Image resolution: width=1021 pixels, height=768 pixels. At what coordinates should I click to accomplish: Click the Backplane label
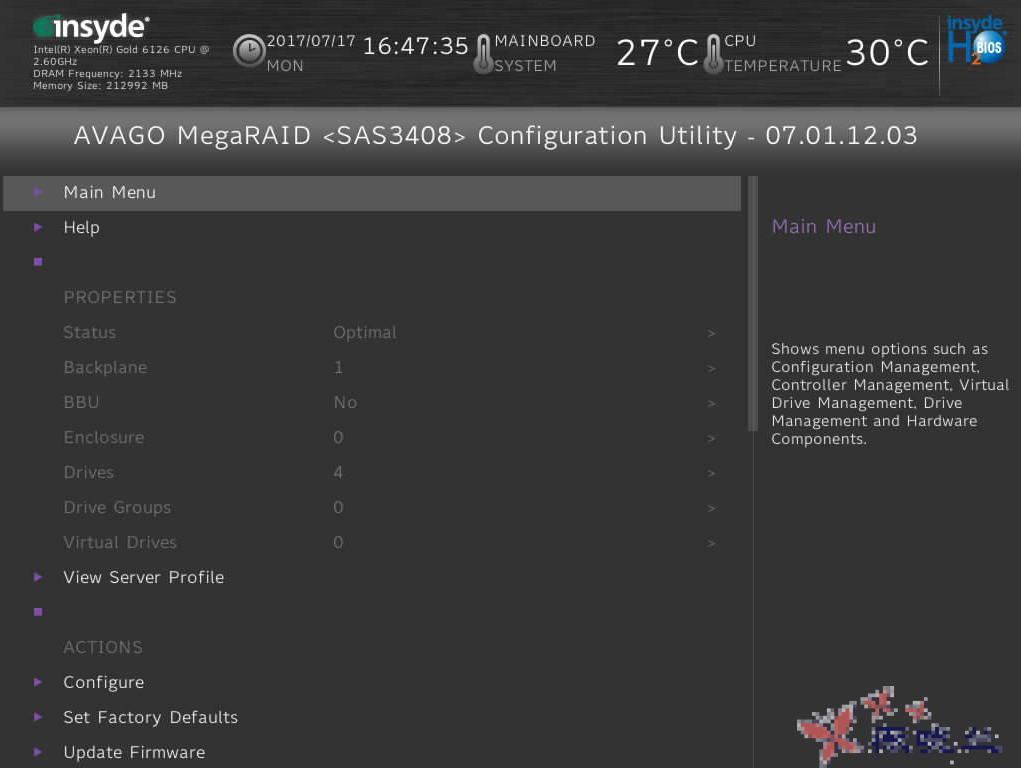pos(105,367)
